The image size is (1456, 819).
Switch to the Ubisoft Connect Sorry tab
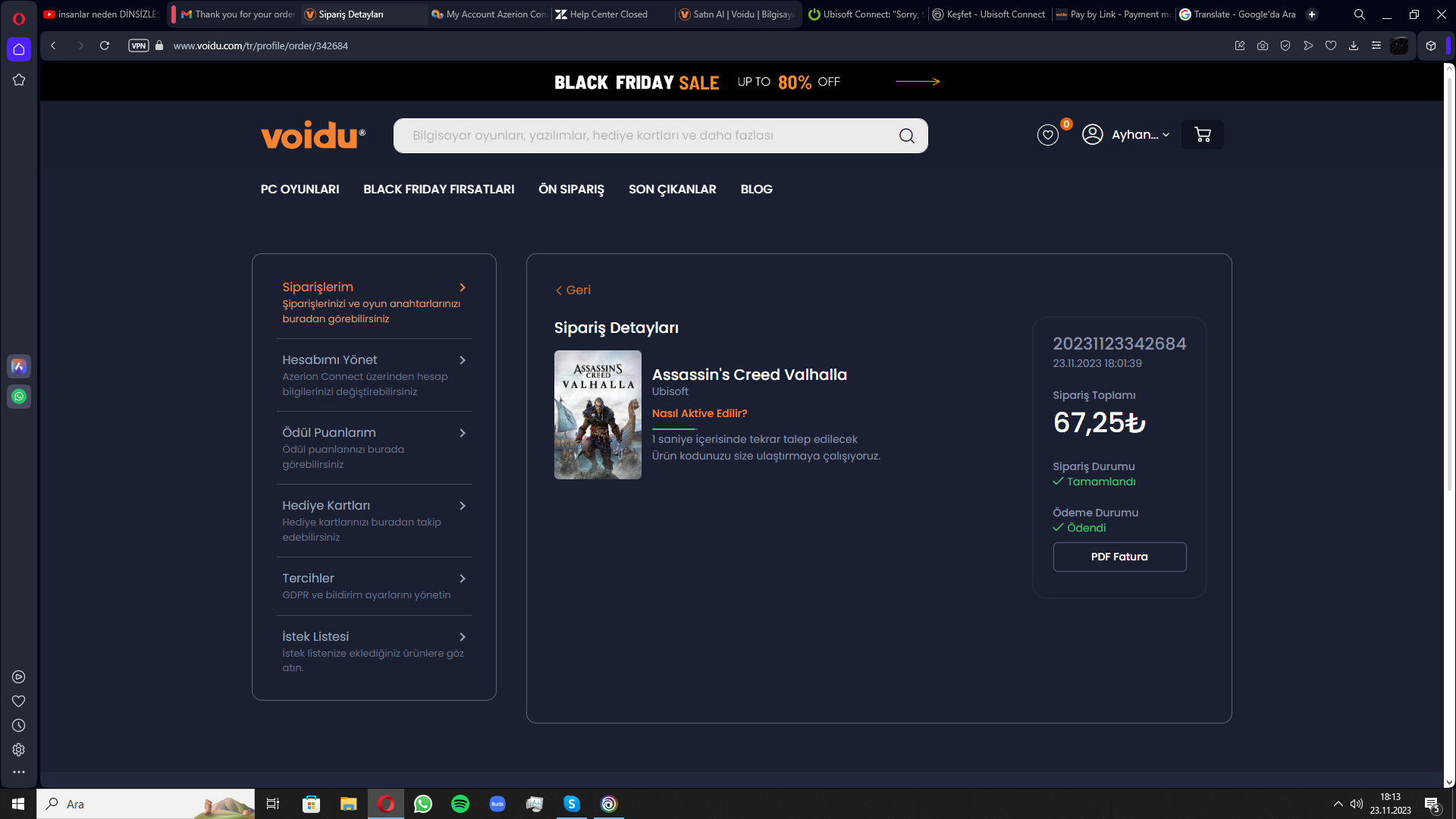click(864, 14)
